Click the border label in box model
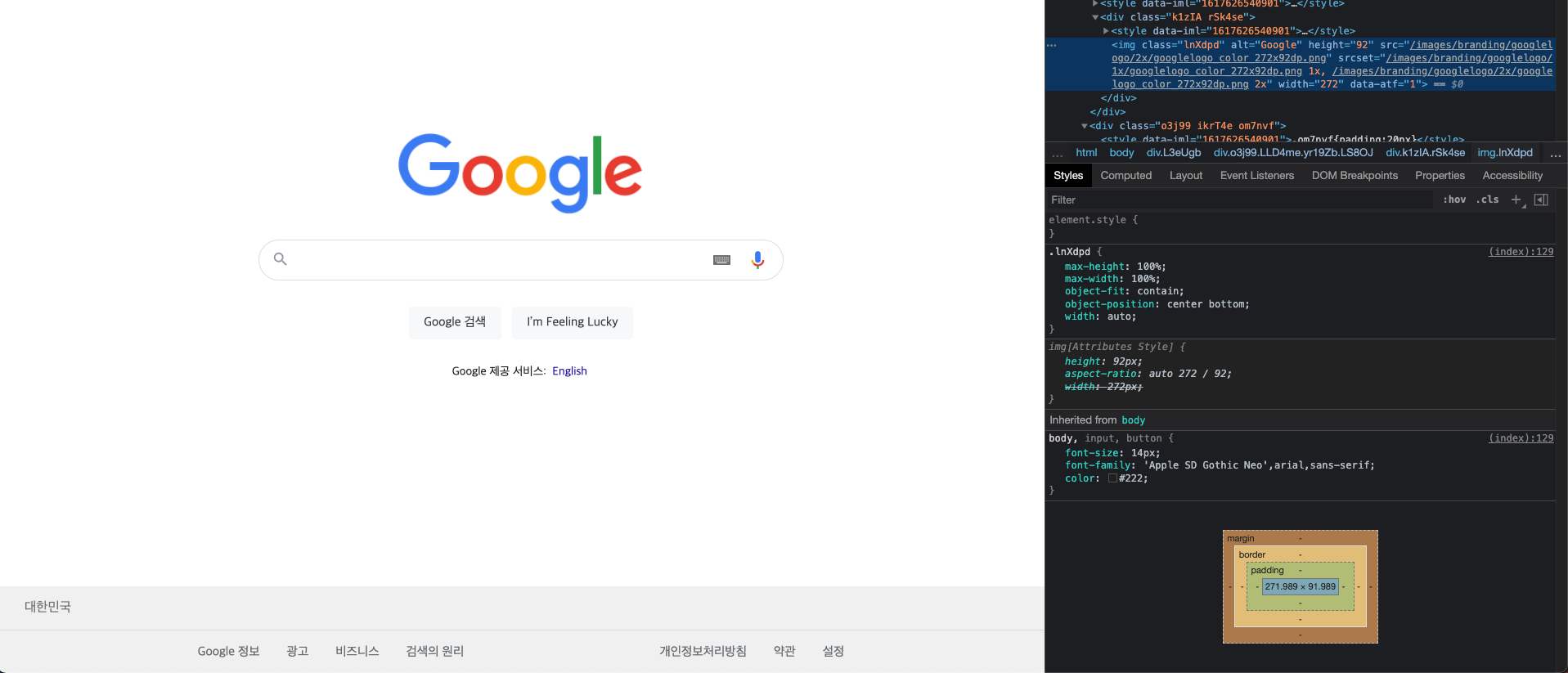This screenshot has width=1568, height=673. 1251,554
